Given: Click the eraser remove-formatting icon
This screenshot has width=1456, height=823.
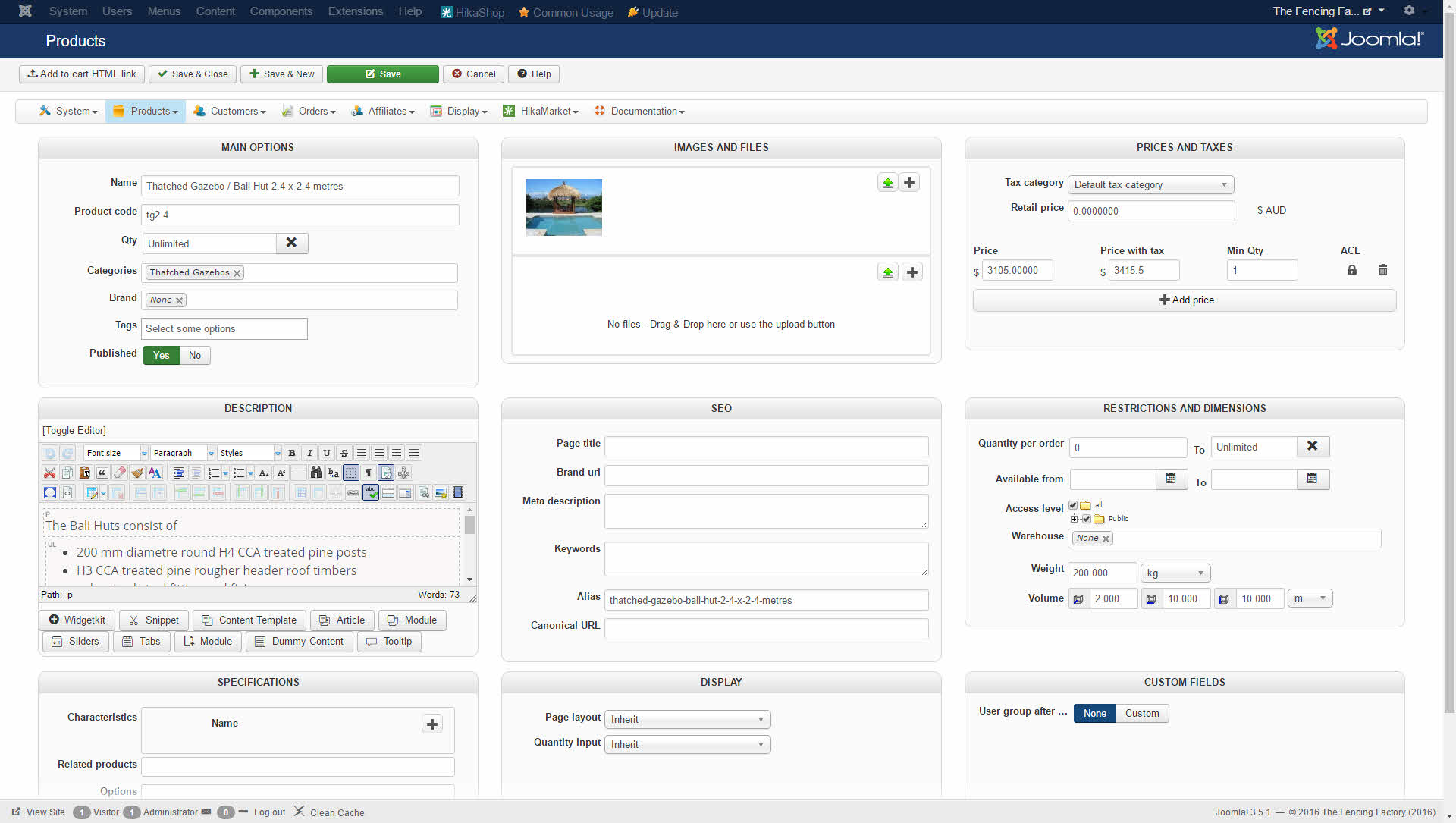Looking at the screenshot, I should (x=120, y=473).
